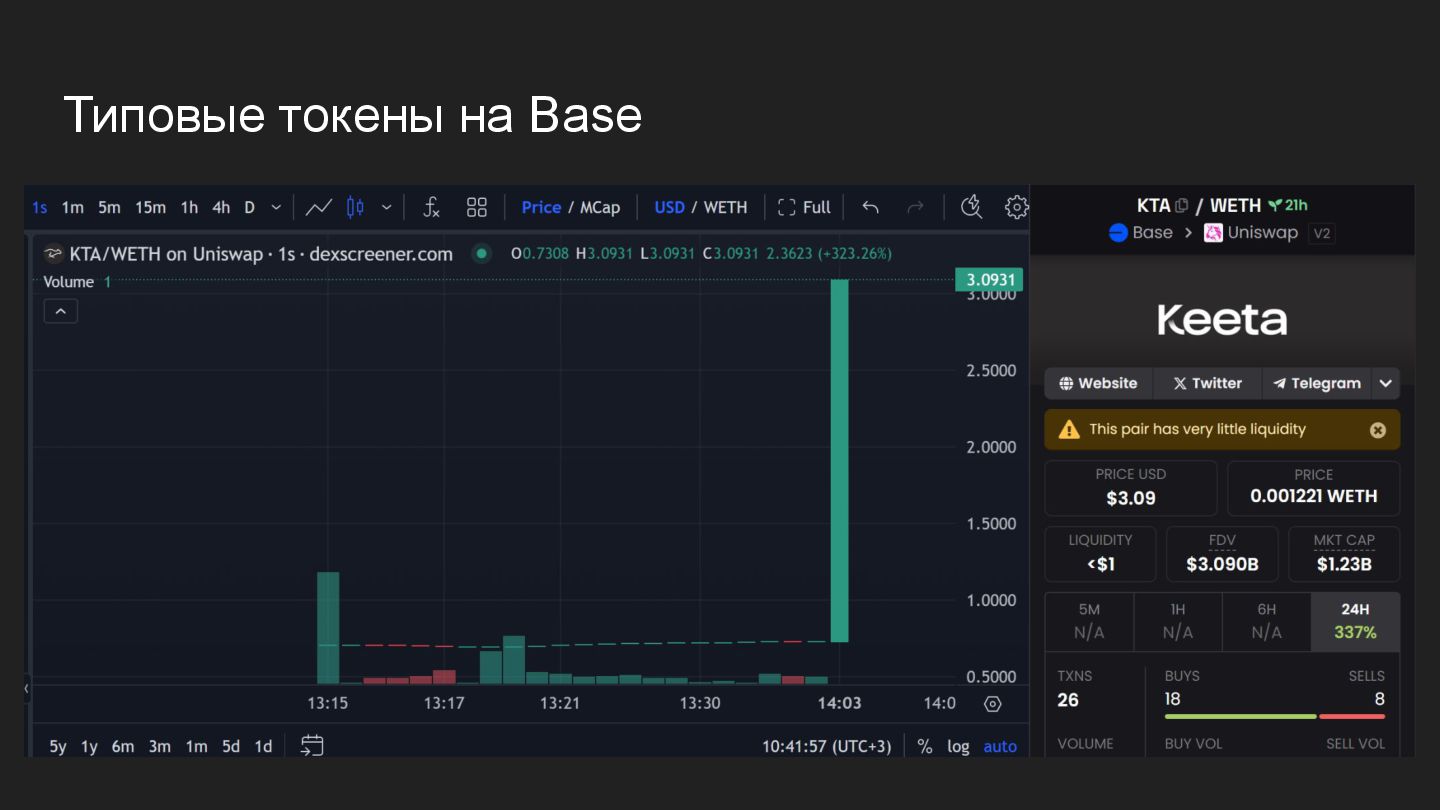Open price scale settings gear icon

[x=992, y=704]
